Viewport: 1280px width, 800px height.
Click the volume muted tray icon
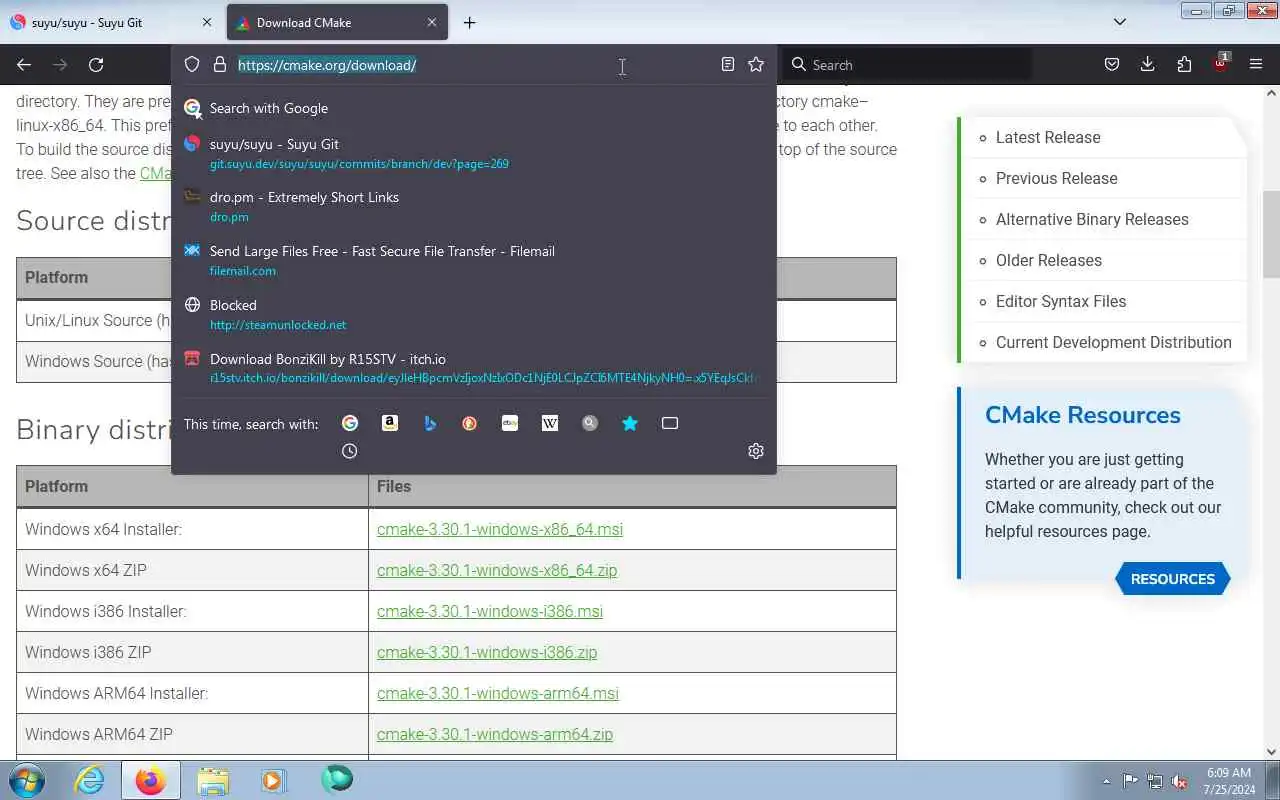pyautogui.click(x=1179, y=781)
